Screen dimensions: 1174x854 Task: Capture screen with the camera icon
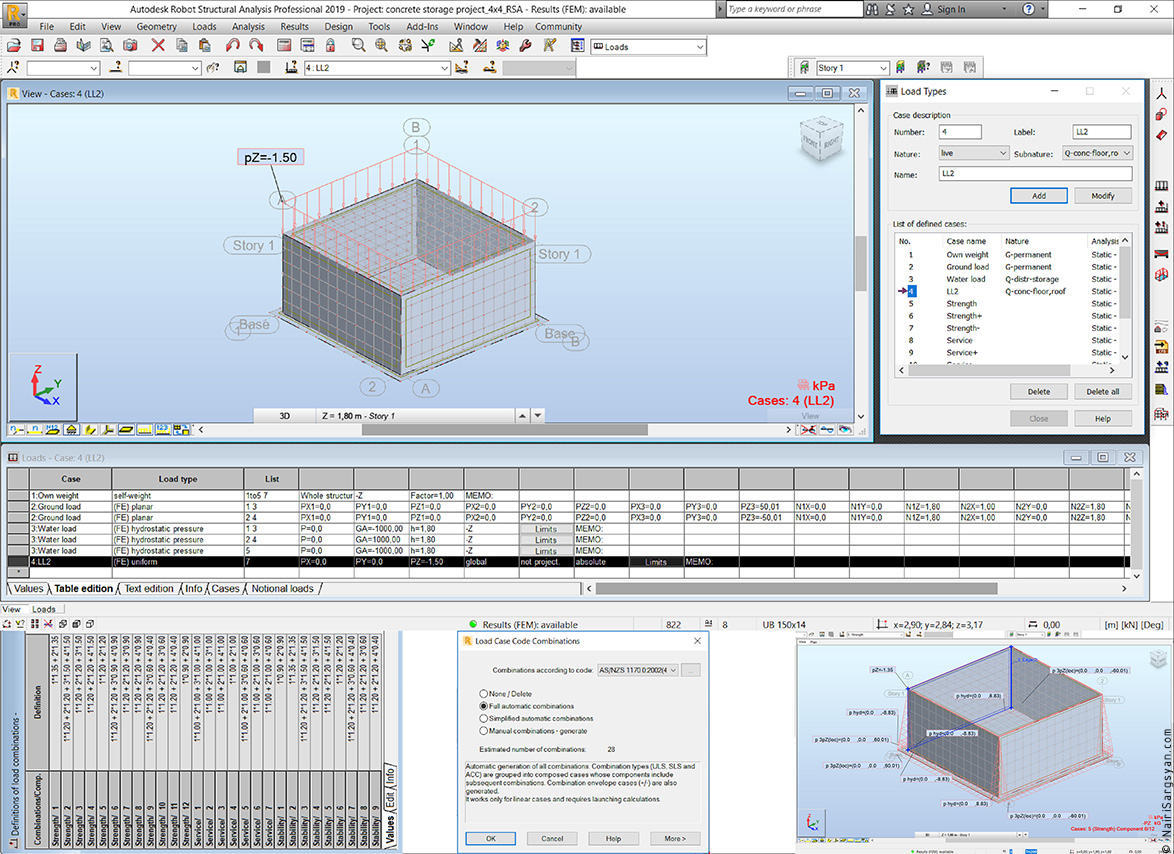(x=130, y=46)
